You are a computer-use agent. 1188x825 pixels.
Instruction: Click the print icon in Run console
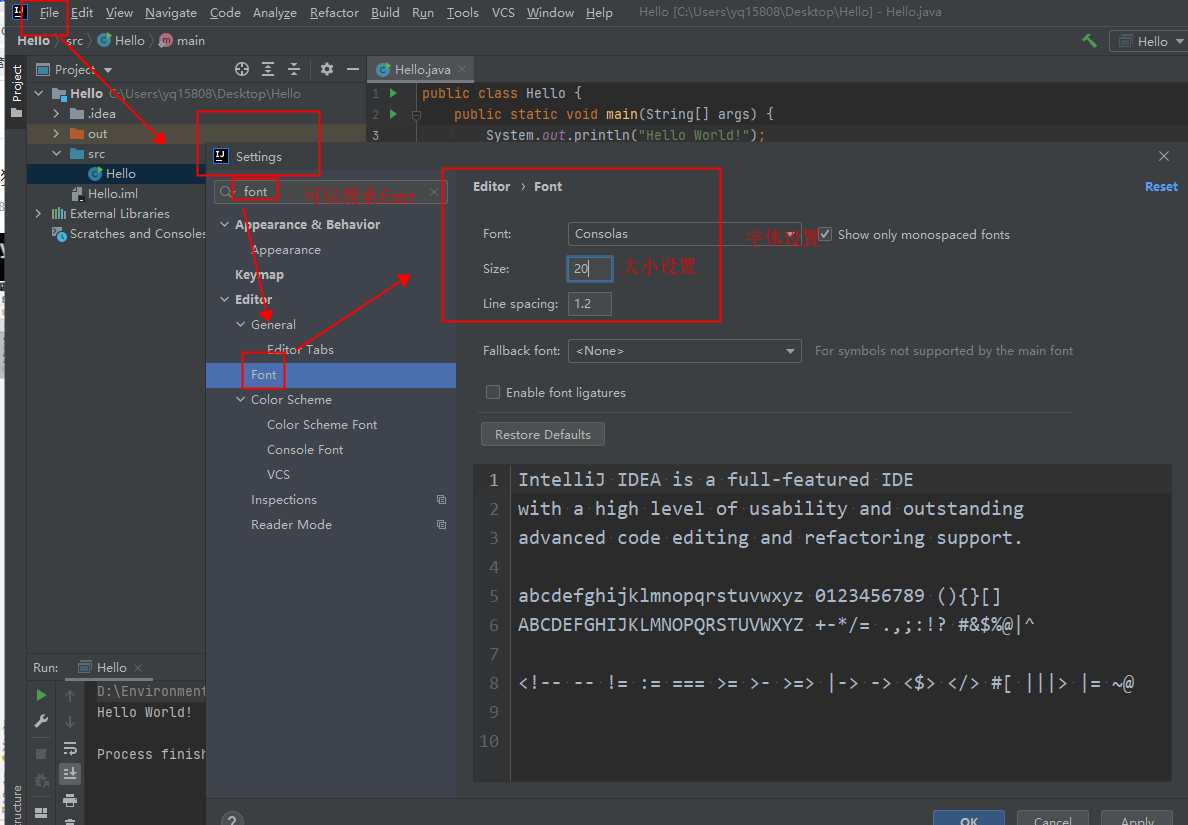pyautogui.click(x=70, y=800)
